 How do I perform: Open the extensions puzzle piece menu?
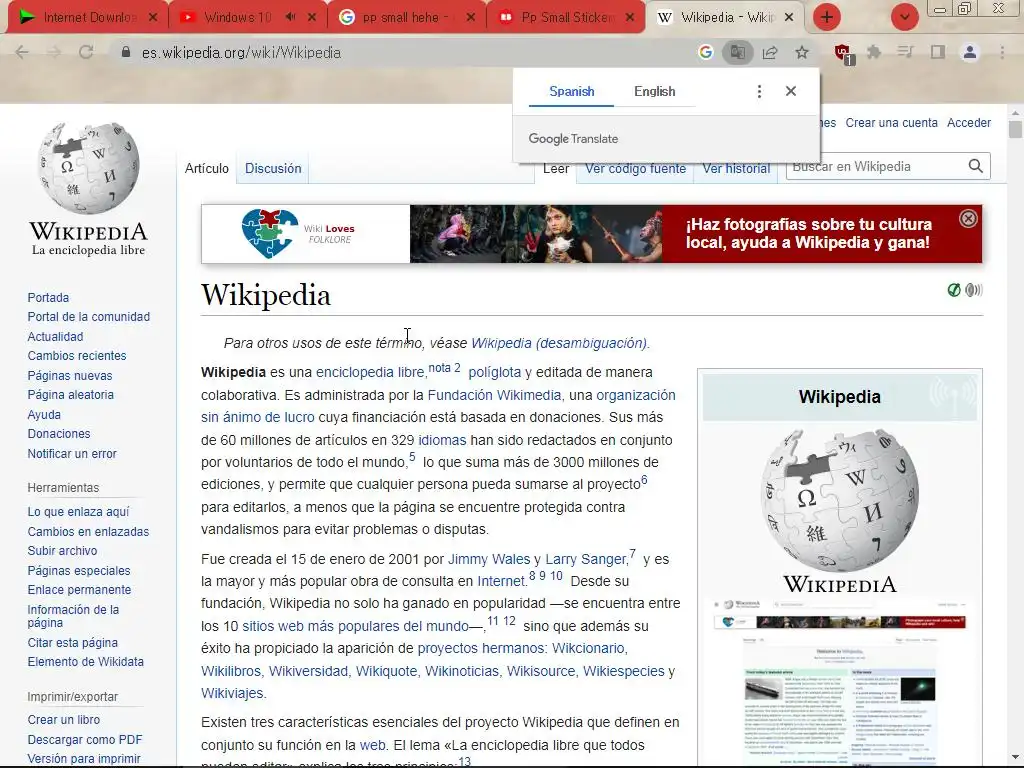(x=874, y=52)
